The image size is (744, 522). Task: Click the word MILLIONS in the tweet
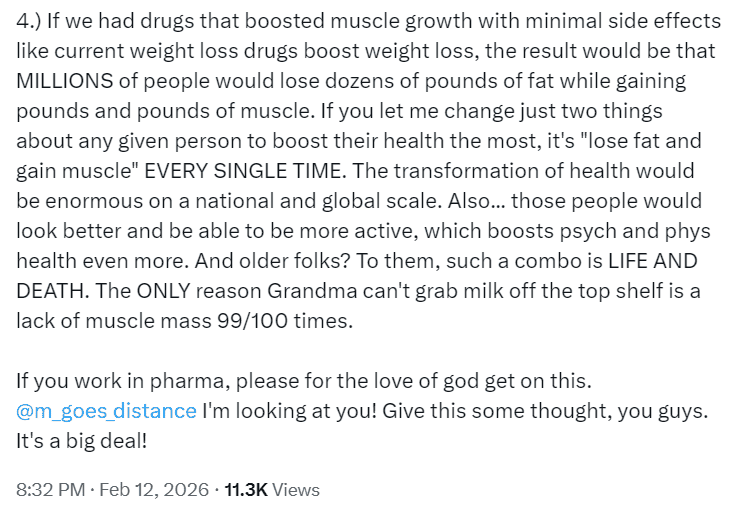tap(65, 81)
